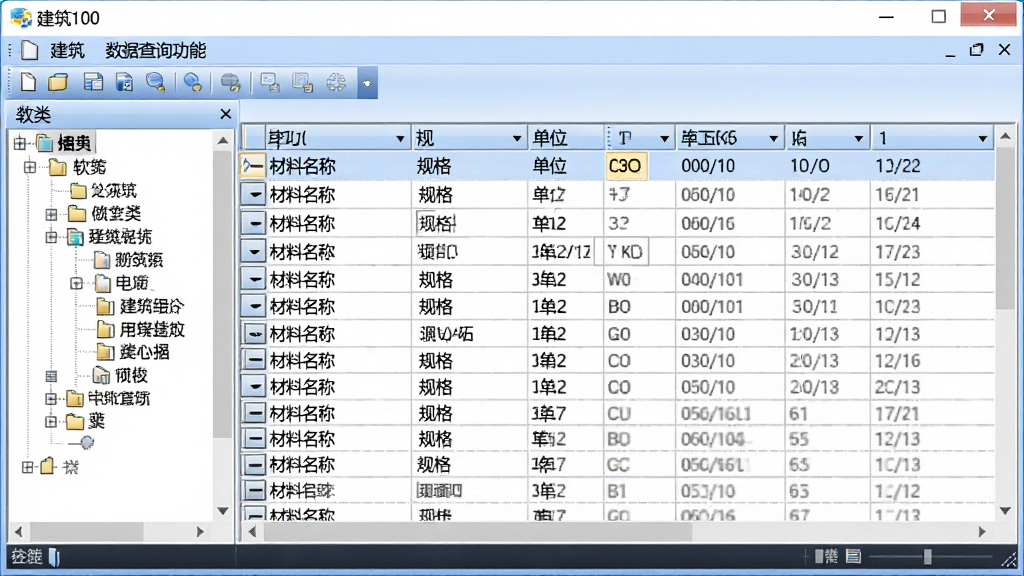The width and height of the screenshot is (1024, 576).
Task: Click the blue list view icon in status bar
Action: coord(854,556)
